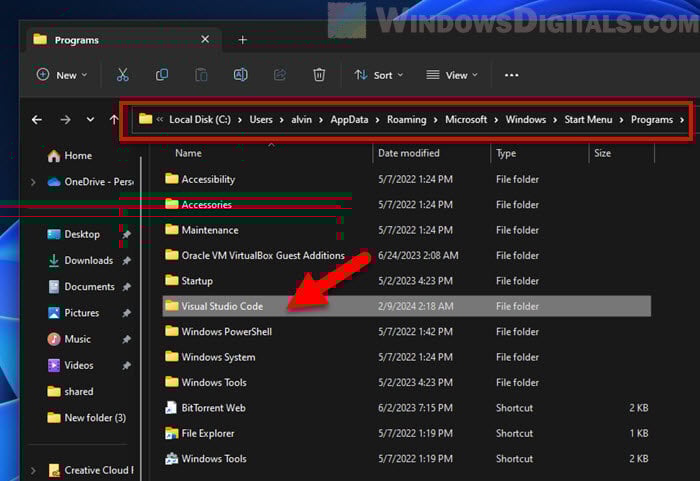Expand the Creative Cloud Files node
This screenshot has width=700, height=481.
click(x=33, y=470)
